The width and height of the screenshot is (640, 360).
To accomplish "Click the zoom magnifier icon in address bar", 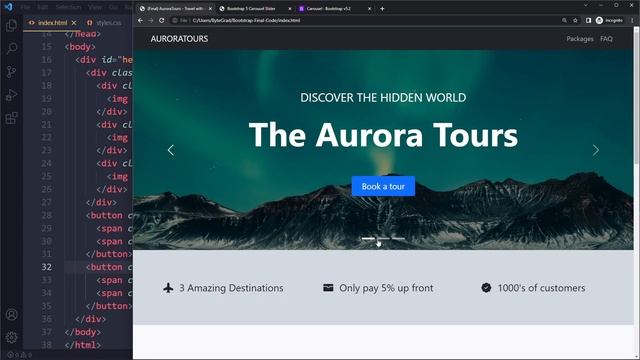I will coord(564,20).
